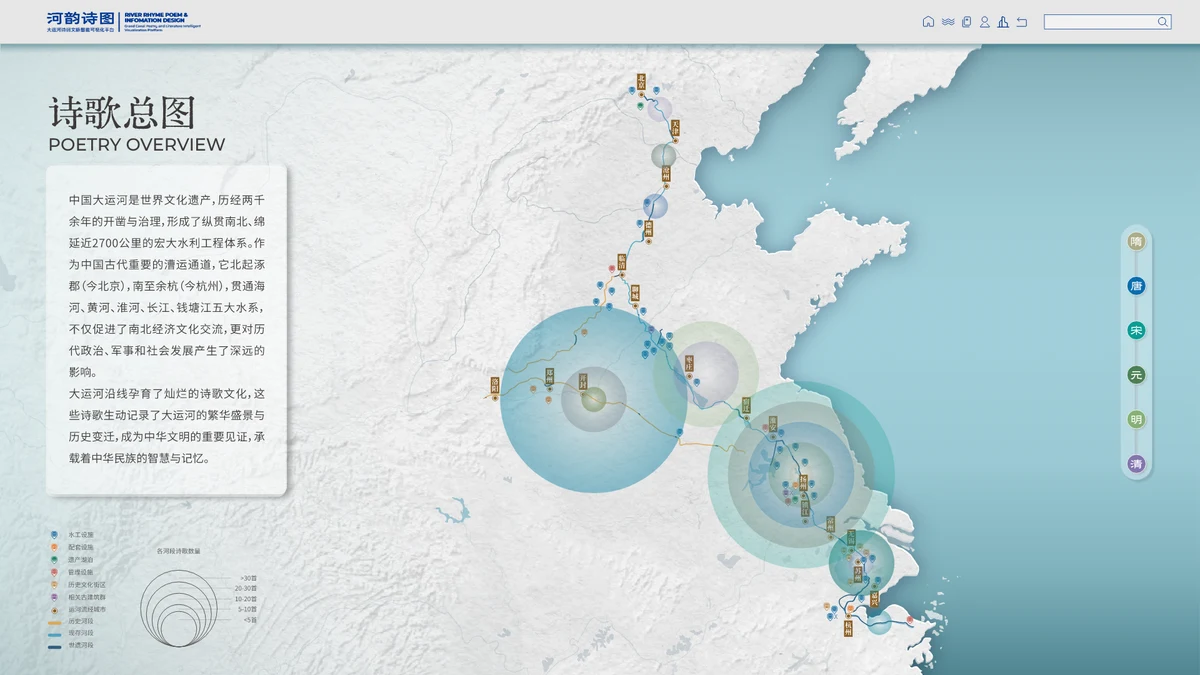Screen dimensions: 1200x675
Task: Click the 配套设施 orange legend pin
Action: (54, 548)
